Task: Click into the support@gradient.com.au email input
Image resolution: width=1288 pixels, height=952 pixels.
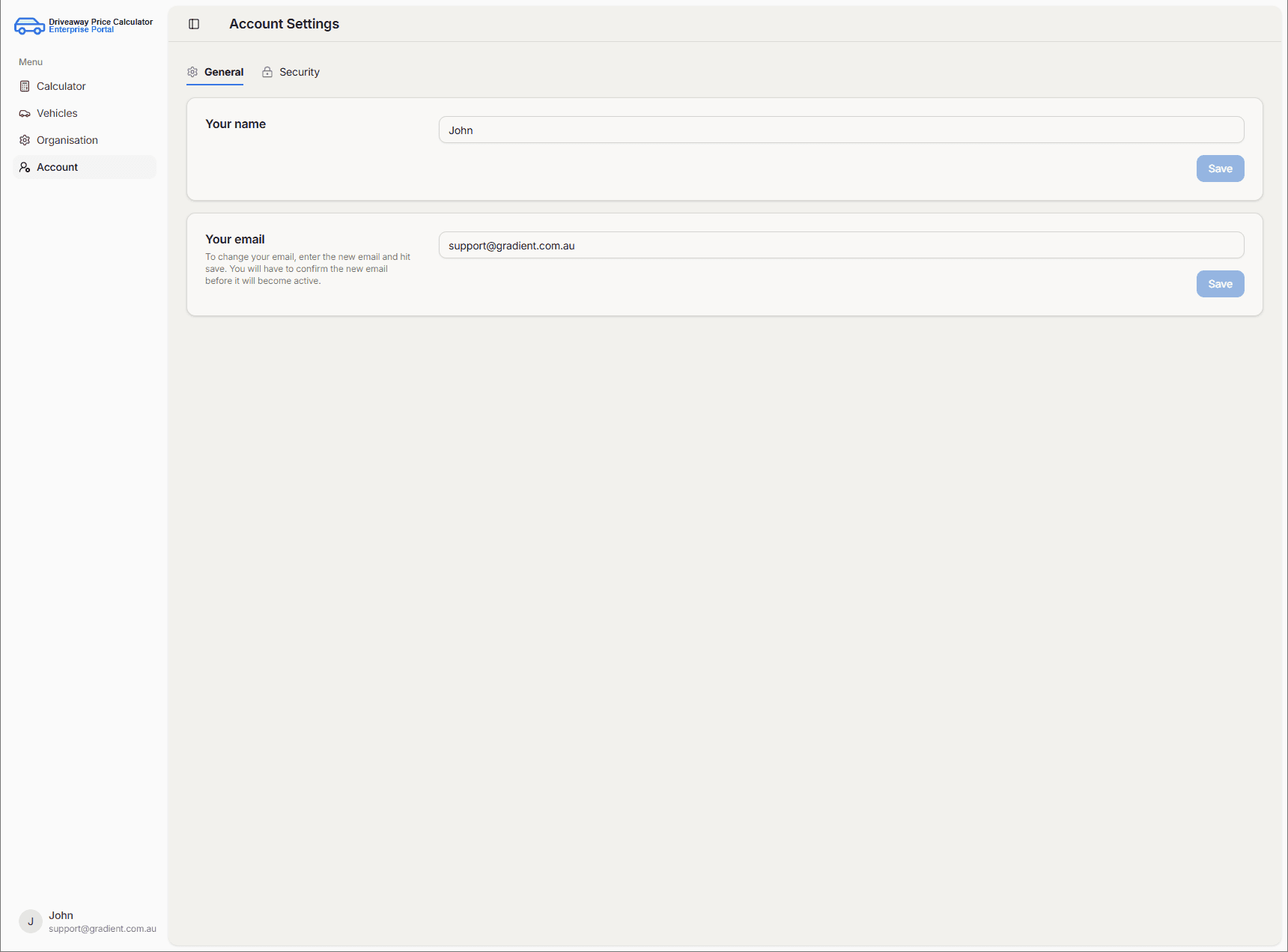Action: (x=841, y=245)
